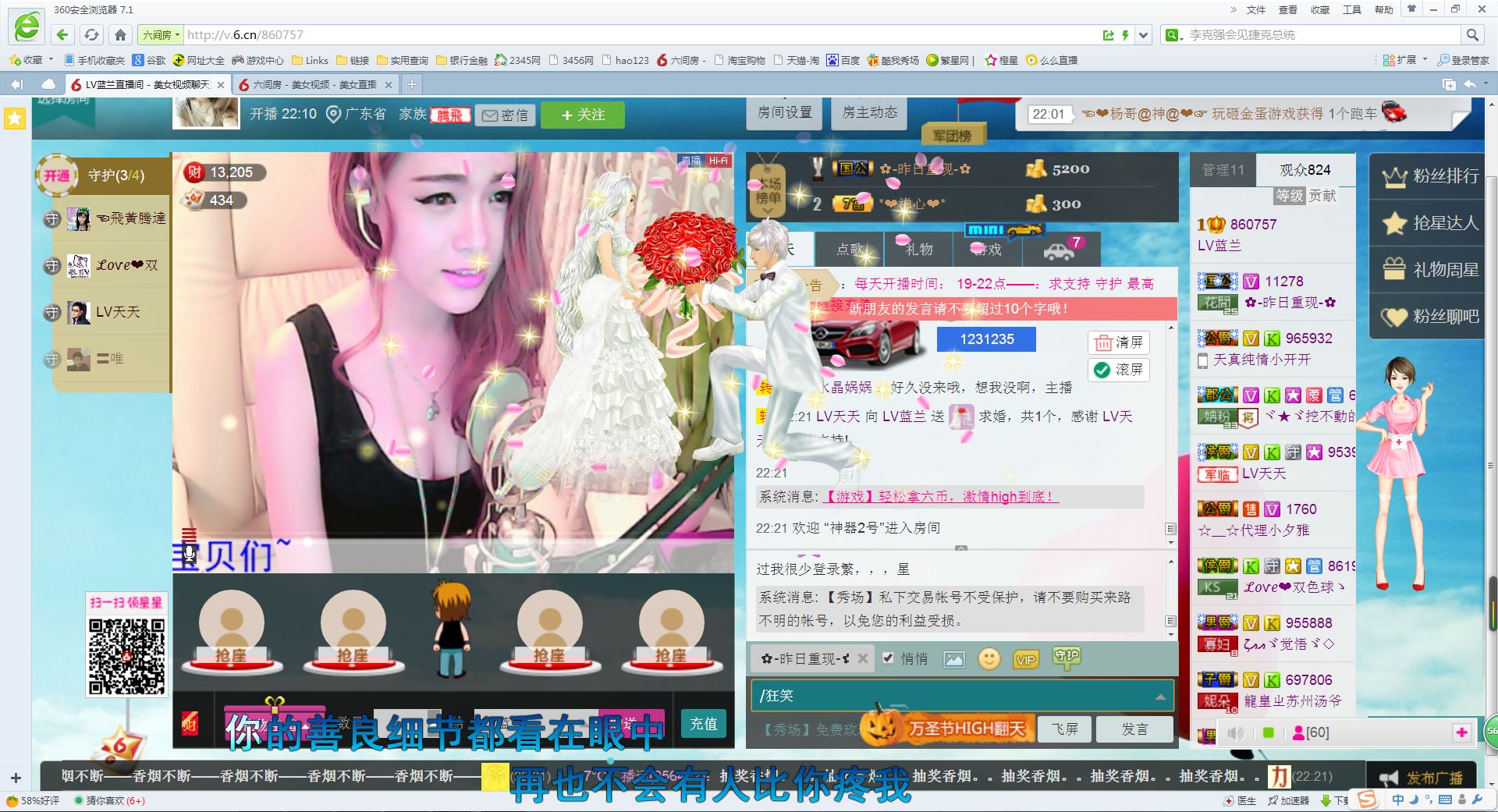
Task: Select guardian LV天天 in the 守护 list
Action: (109, 312)
